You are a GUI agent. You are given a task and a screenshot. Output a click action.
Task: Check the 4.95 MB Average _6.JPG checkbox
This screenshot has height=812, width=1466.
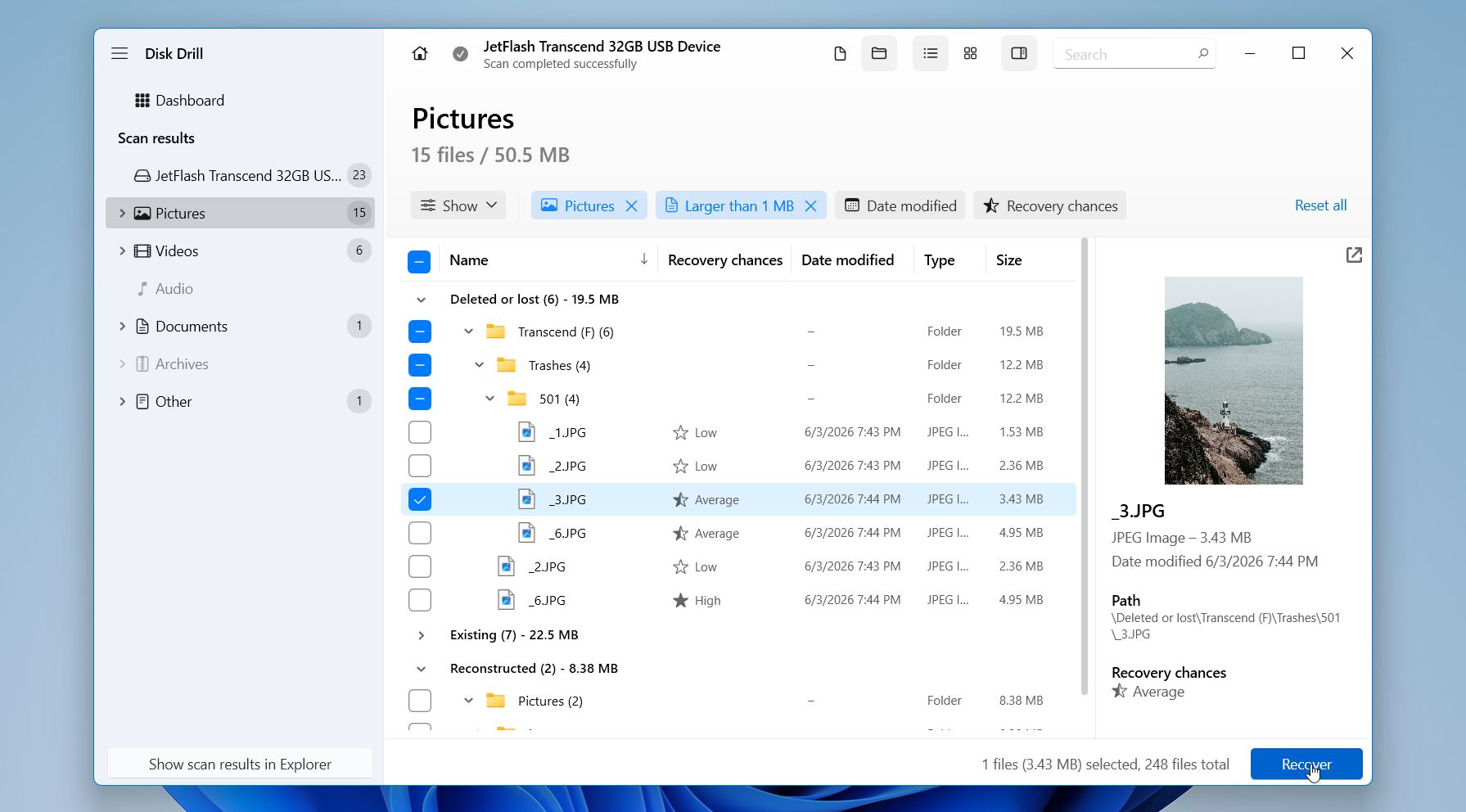(419, 533)
